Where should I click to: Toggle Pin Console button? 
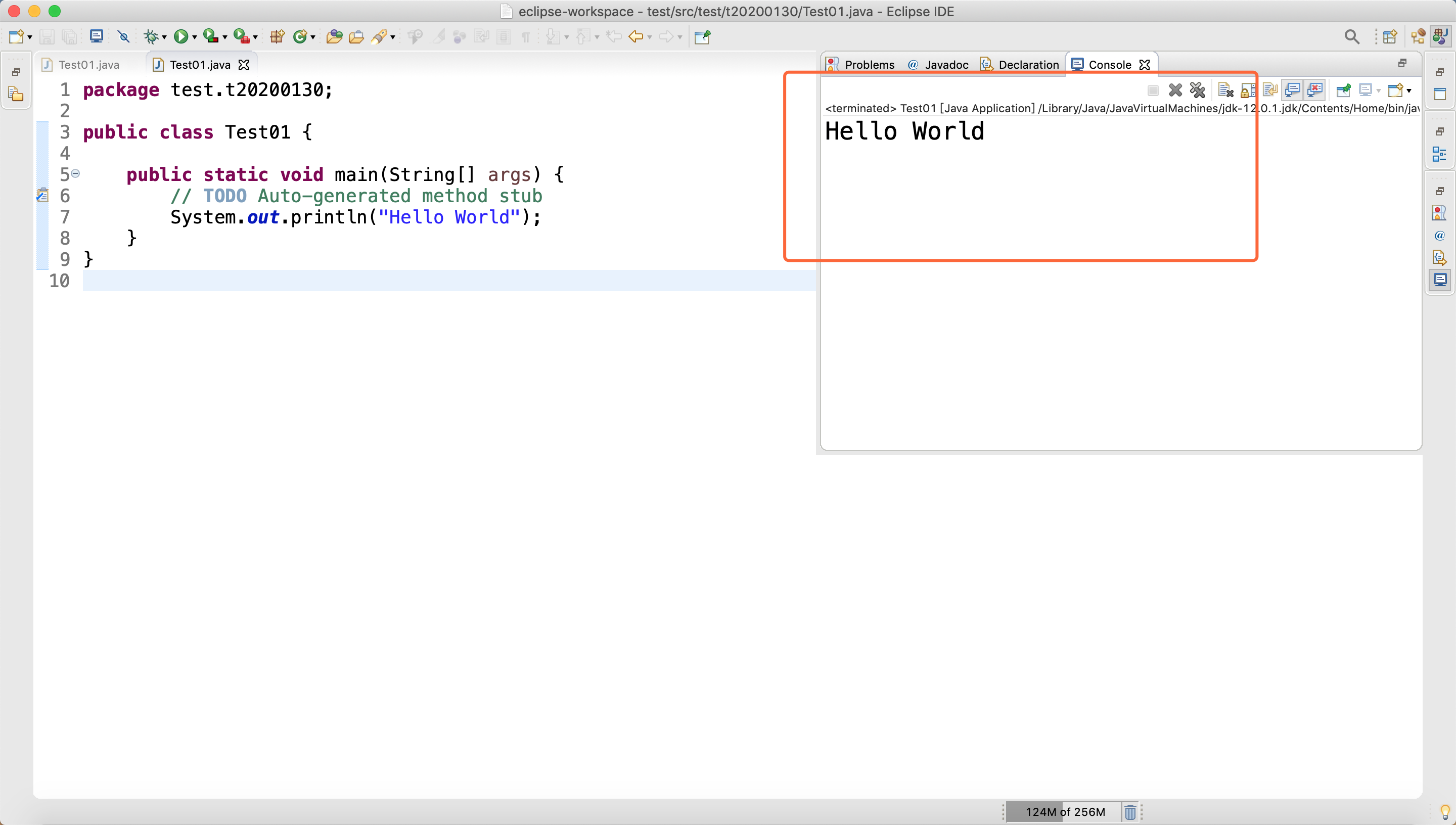coord(1343,90)
